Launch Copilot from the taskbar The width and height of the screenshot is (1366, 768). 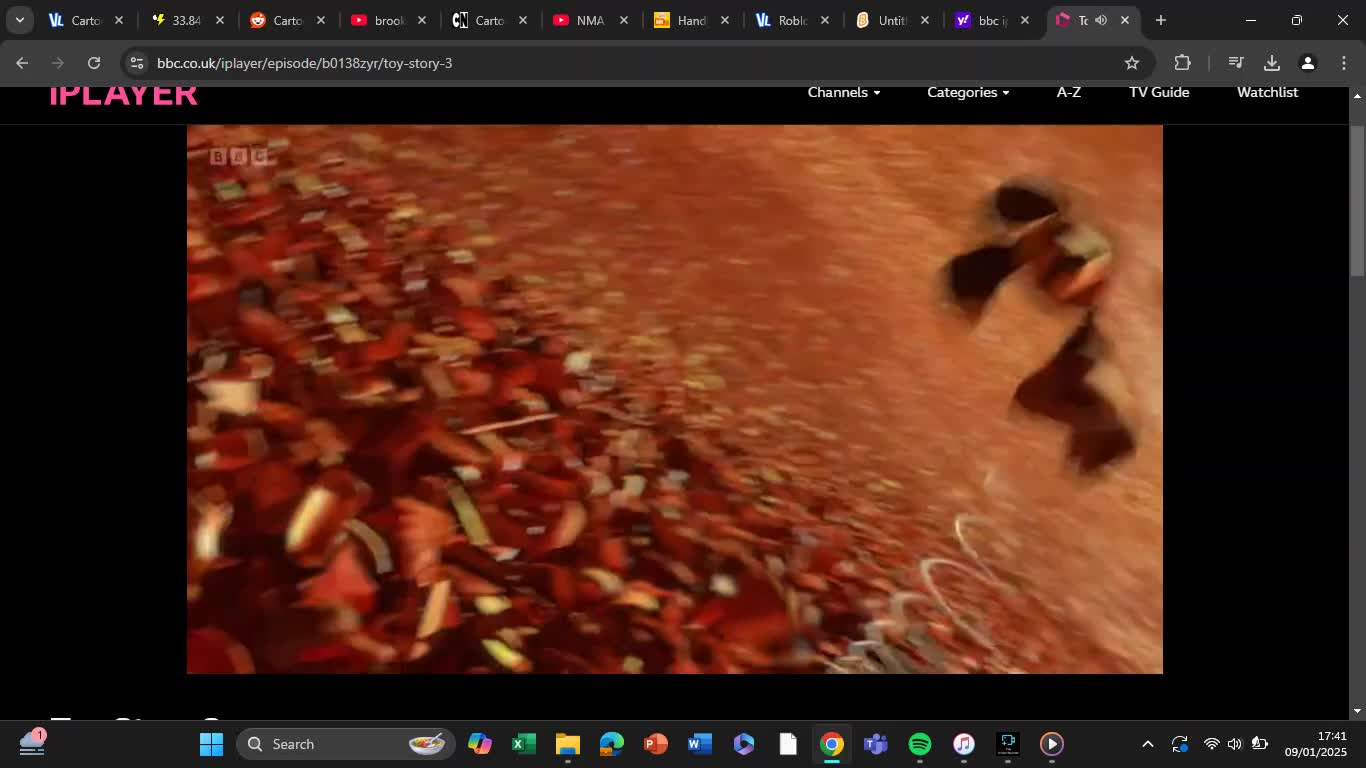(x=479, y=744)
